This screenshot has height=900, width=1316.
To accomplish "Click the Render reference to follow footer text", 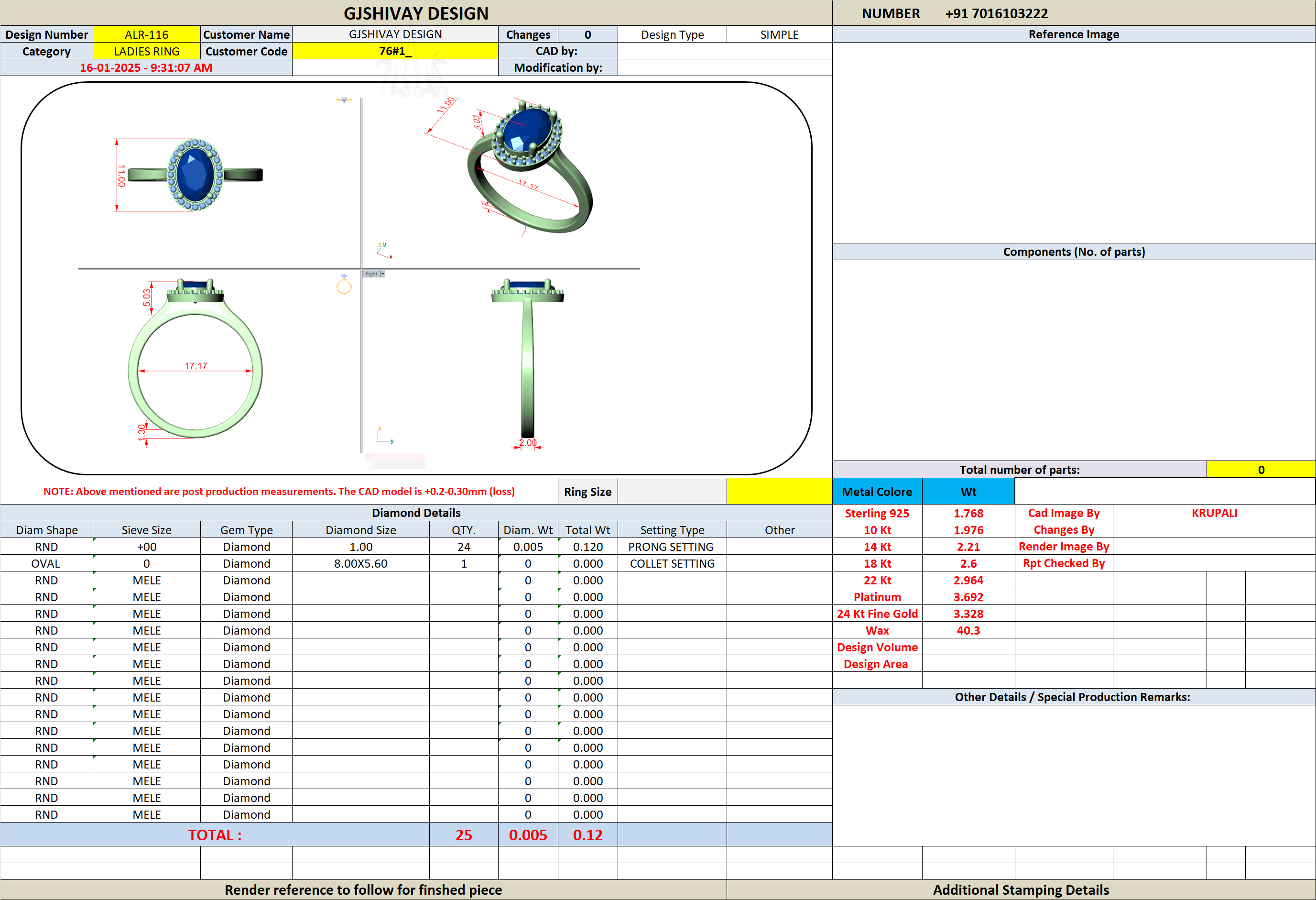I will pyautogui.click(x=363, y=889).
